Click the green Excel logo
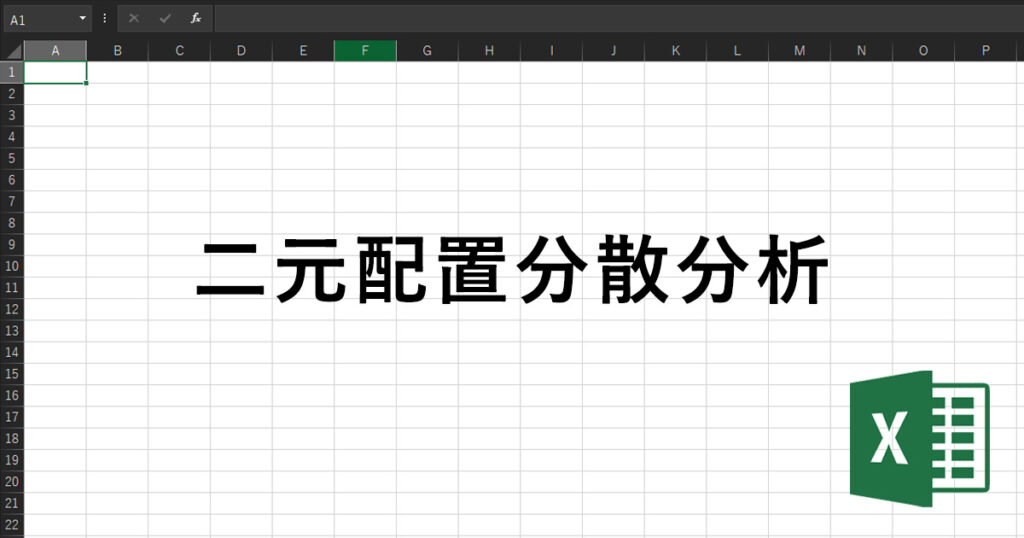Viewport: 1024px width, 538px height. (918, 438)
